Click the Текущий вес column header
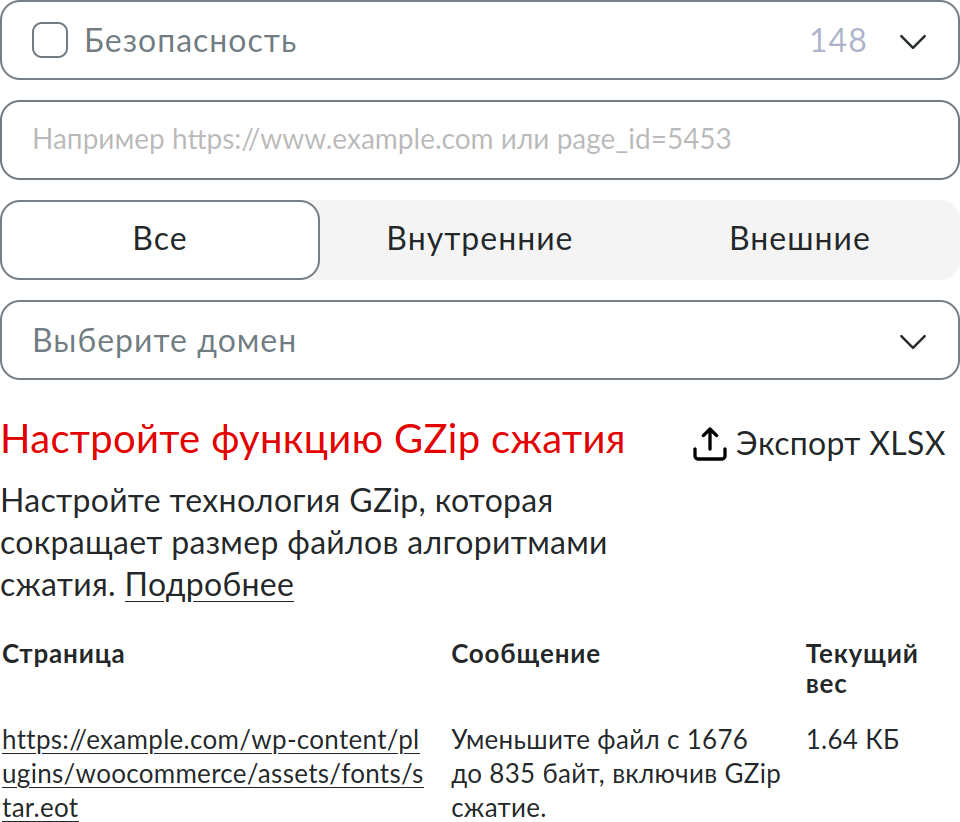The image size is (960, 822). 861,669
